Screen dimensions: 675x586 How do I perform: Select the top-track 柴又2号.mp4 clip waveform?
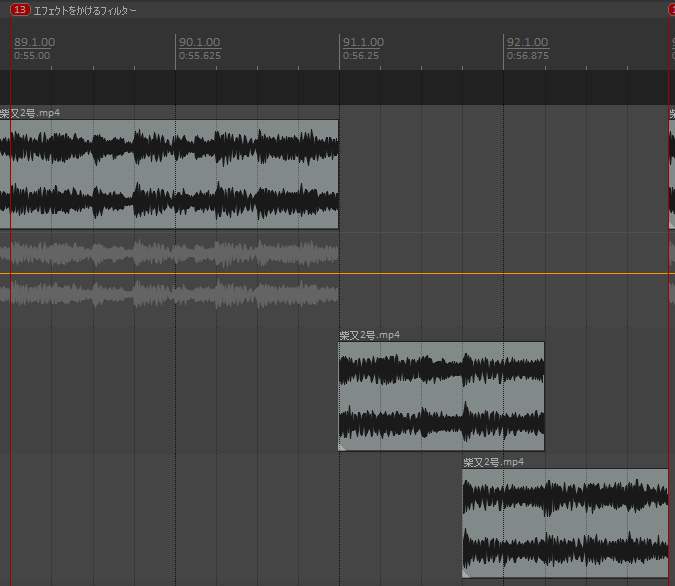170,175
